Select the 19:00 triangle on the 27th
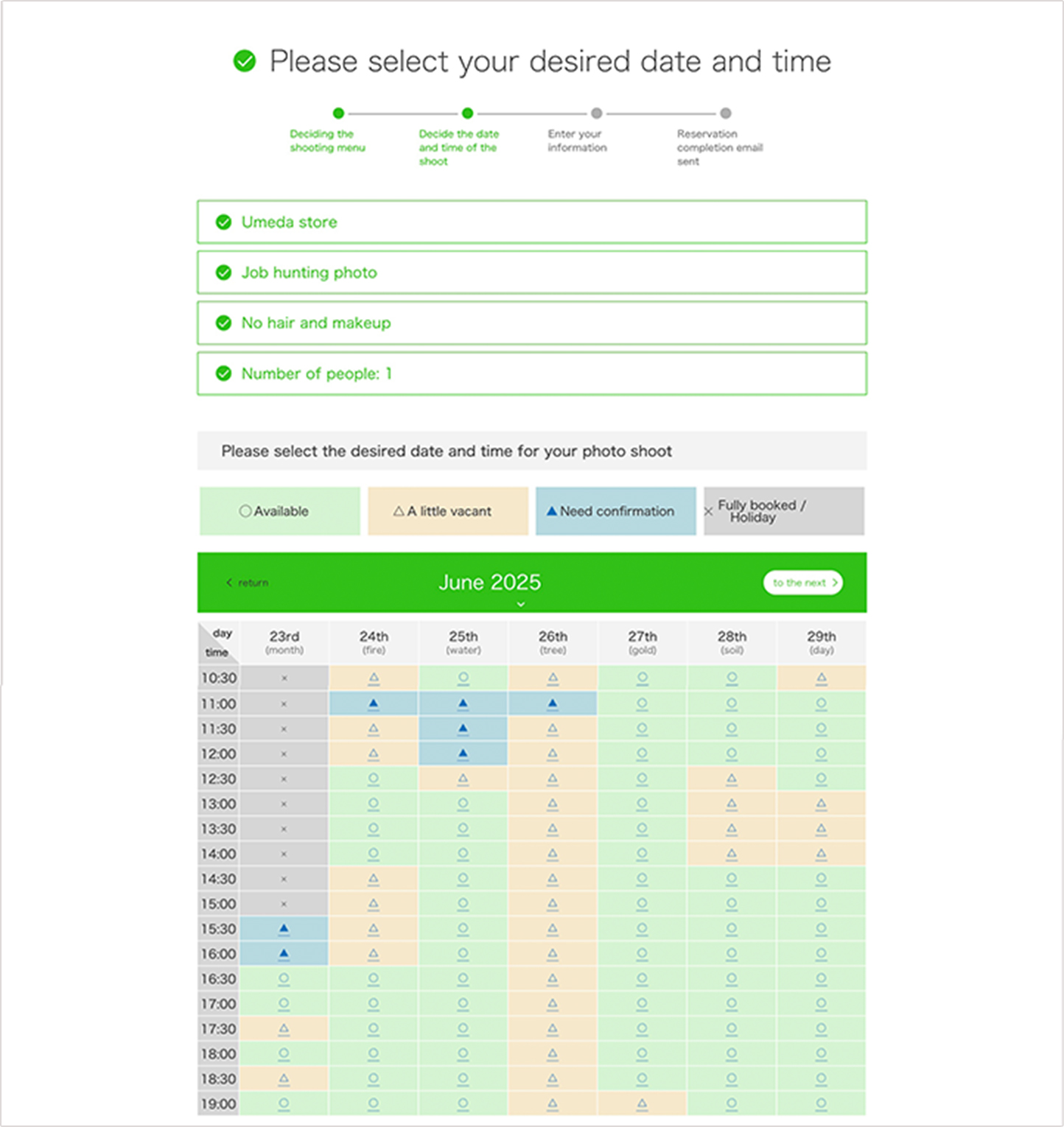The width and height of the screenshot is (1064, 1127). [642, 1103]
